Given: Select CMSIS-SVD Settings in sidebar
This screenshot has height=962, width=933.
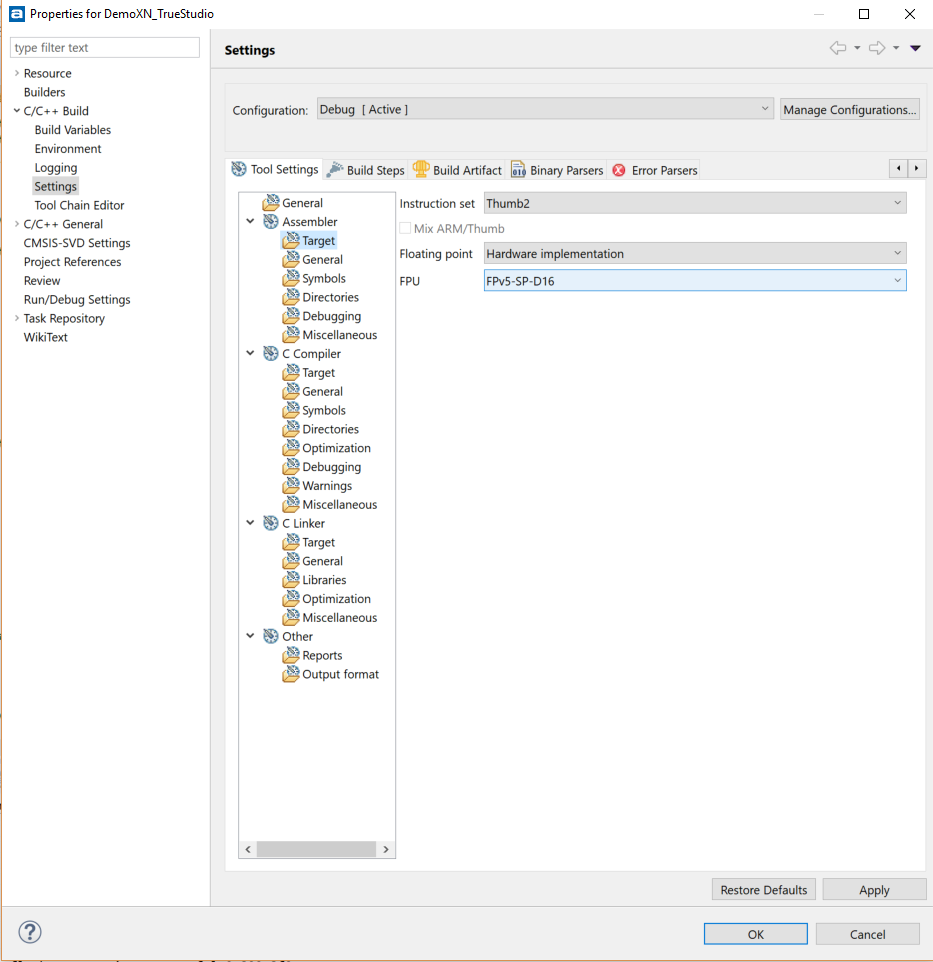Looking at the screenshot, I should pyautogui.click(x=77, y=243).
